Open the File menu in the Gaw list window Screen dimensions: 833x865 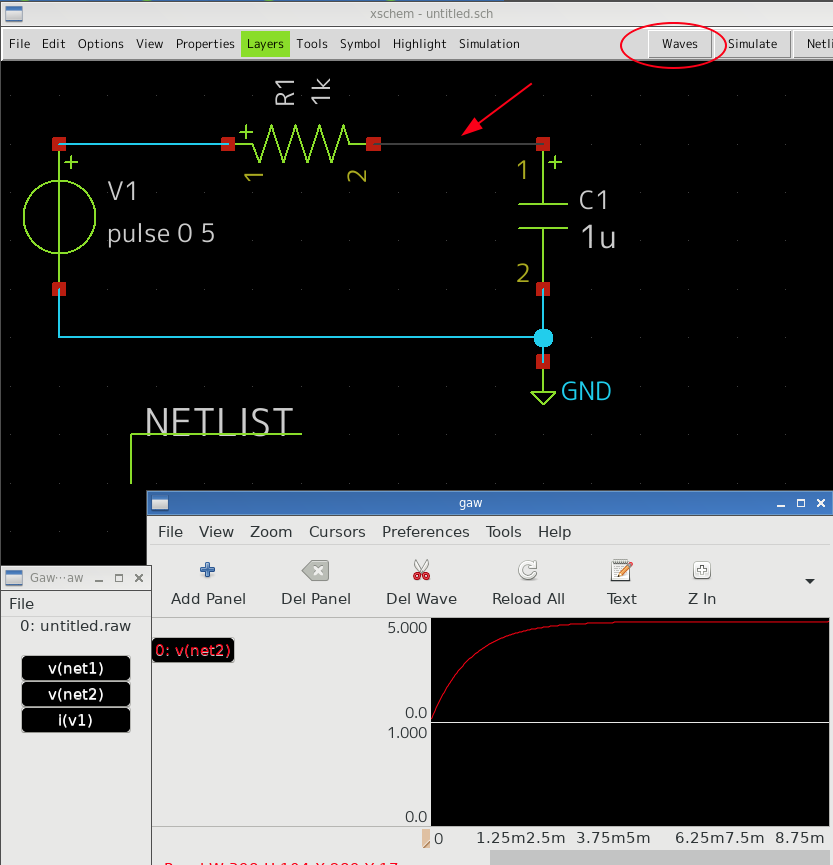click(22, 604)
